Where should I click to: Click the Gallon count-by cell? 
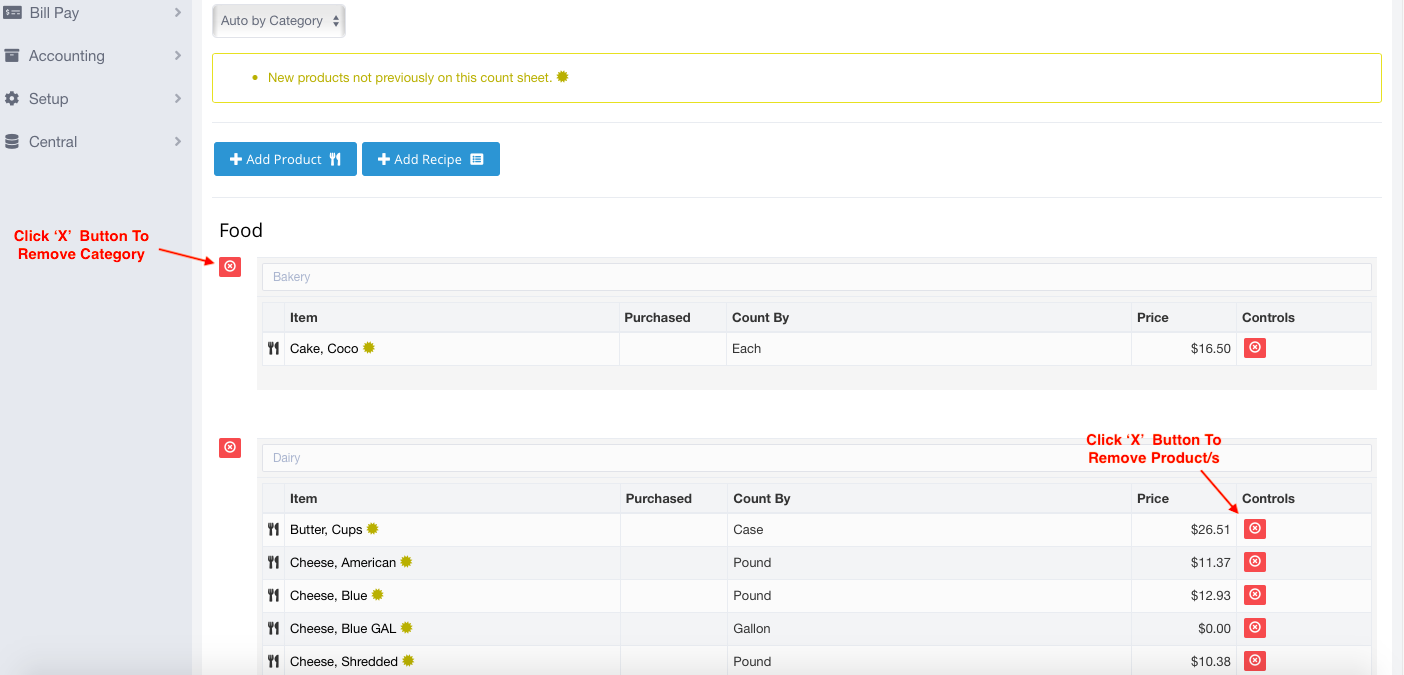[929, 629]
